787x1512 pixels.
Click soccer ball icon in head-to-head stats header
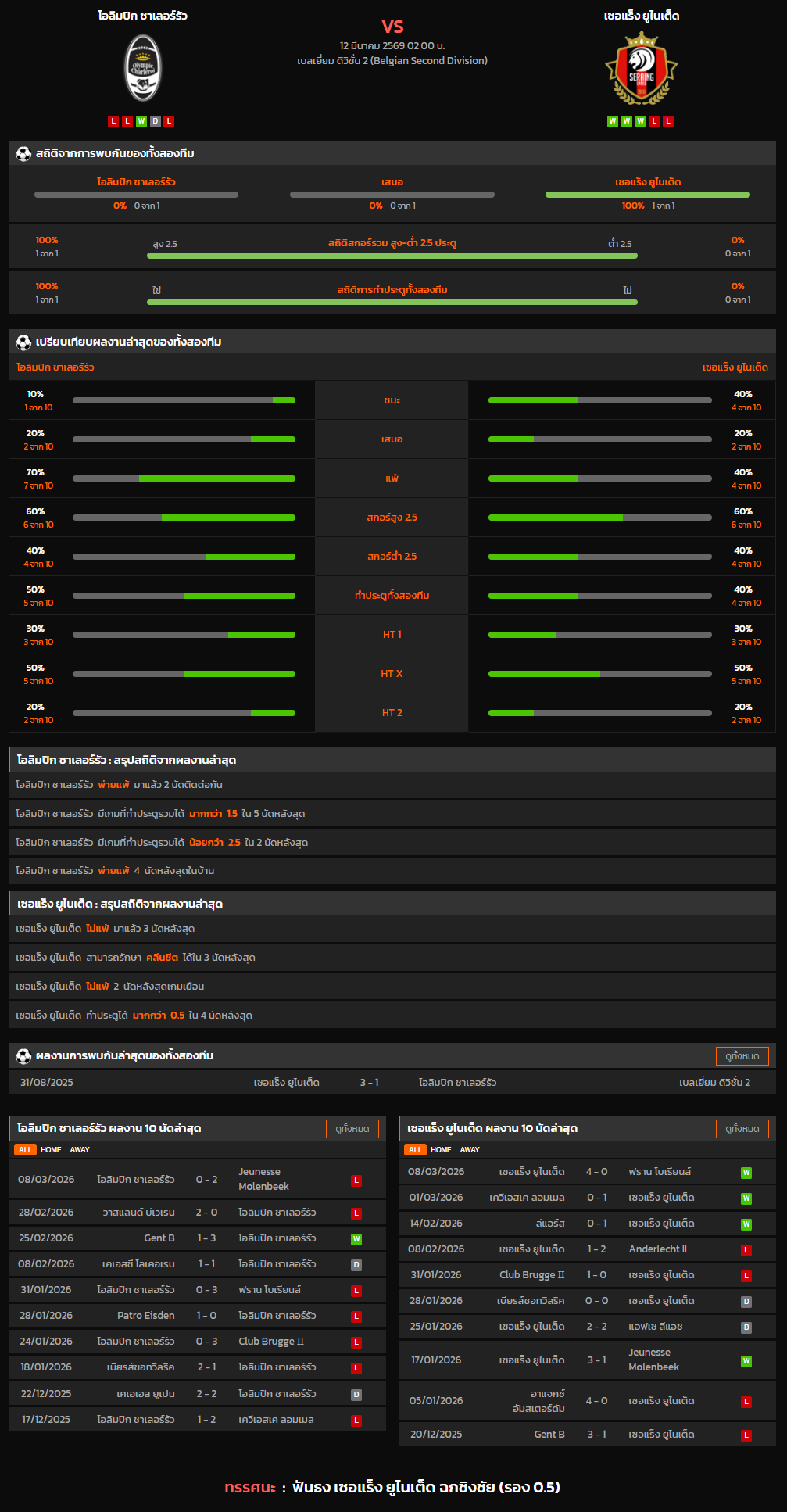23,154
